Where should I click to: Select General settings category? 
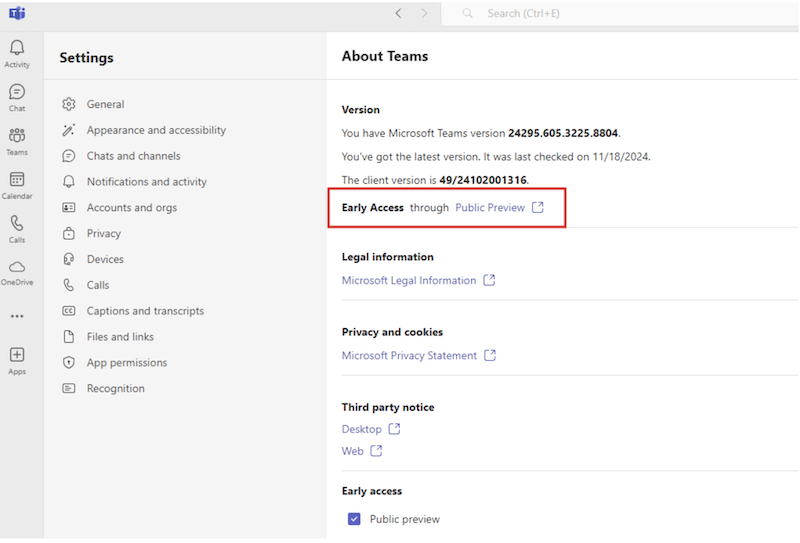105,104
